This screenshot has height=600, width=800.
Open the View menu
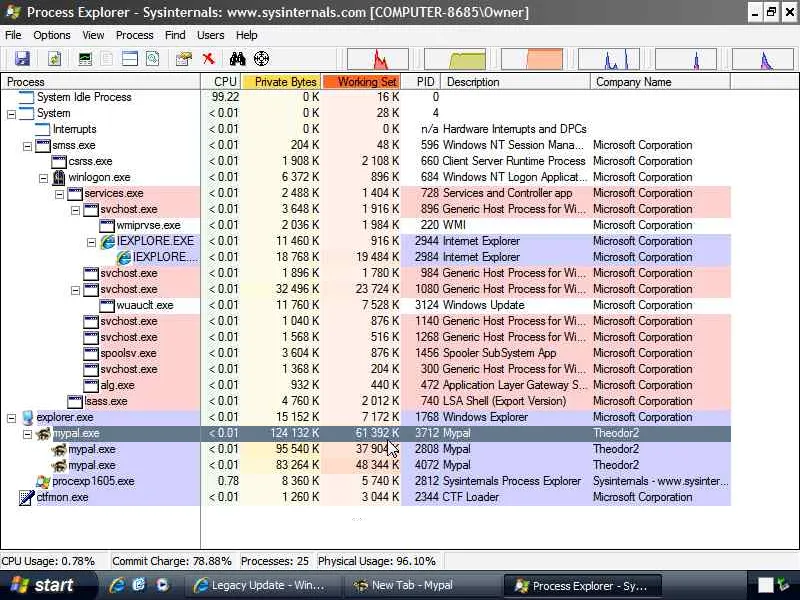pos(93,35)
